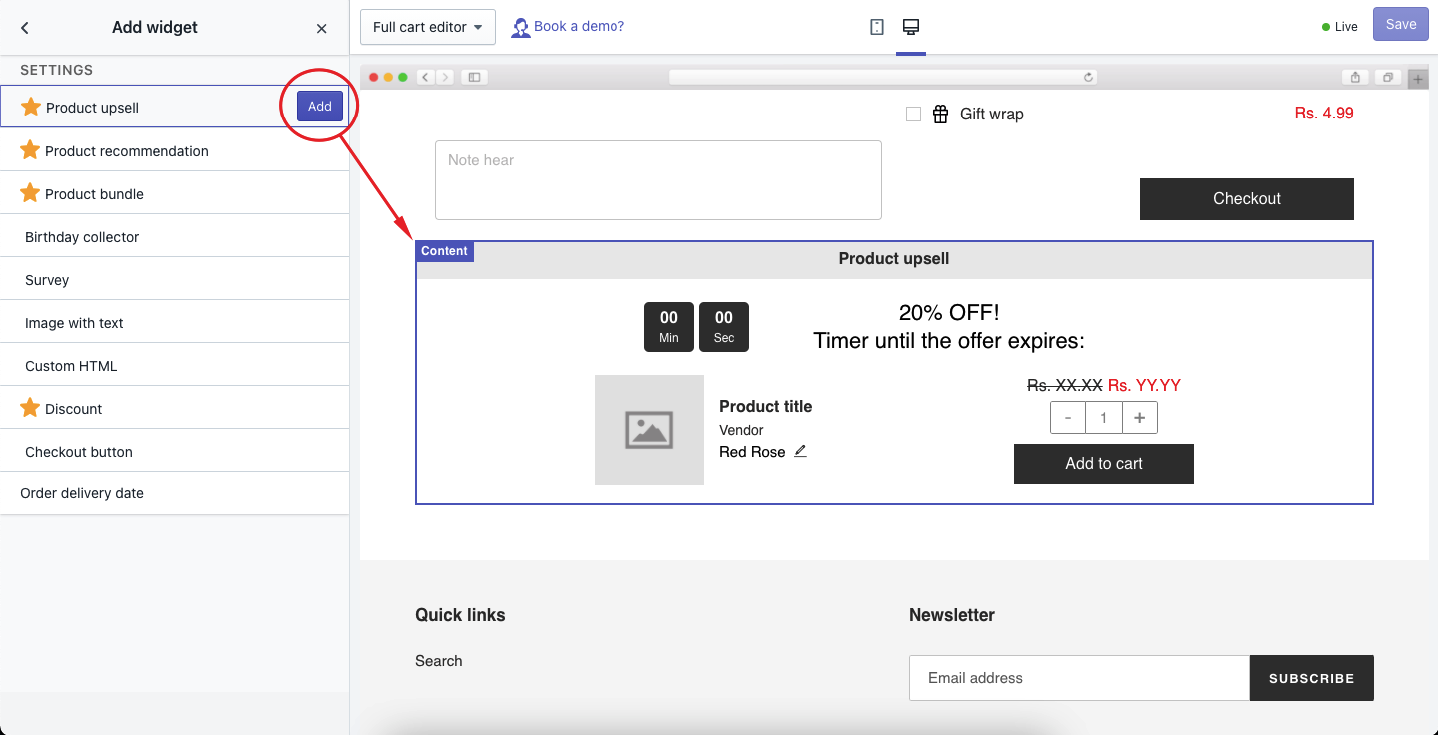Click star icon beside Product recommendation
Image resolution: width=1438 pixels, height=735 pixels.
pos(30,149)
